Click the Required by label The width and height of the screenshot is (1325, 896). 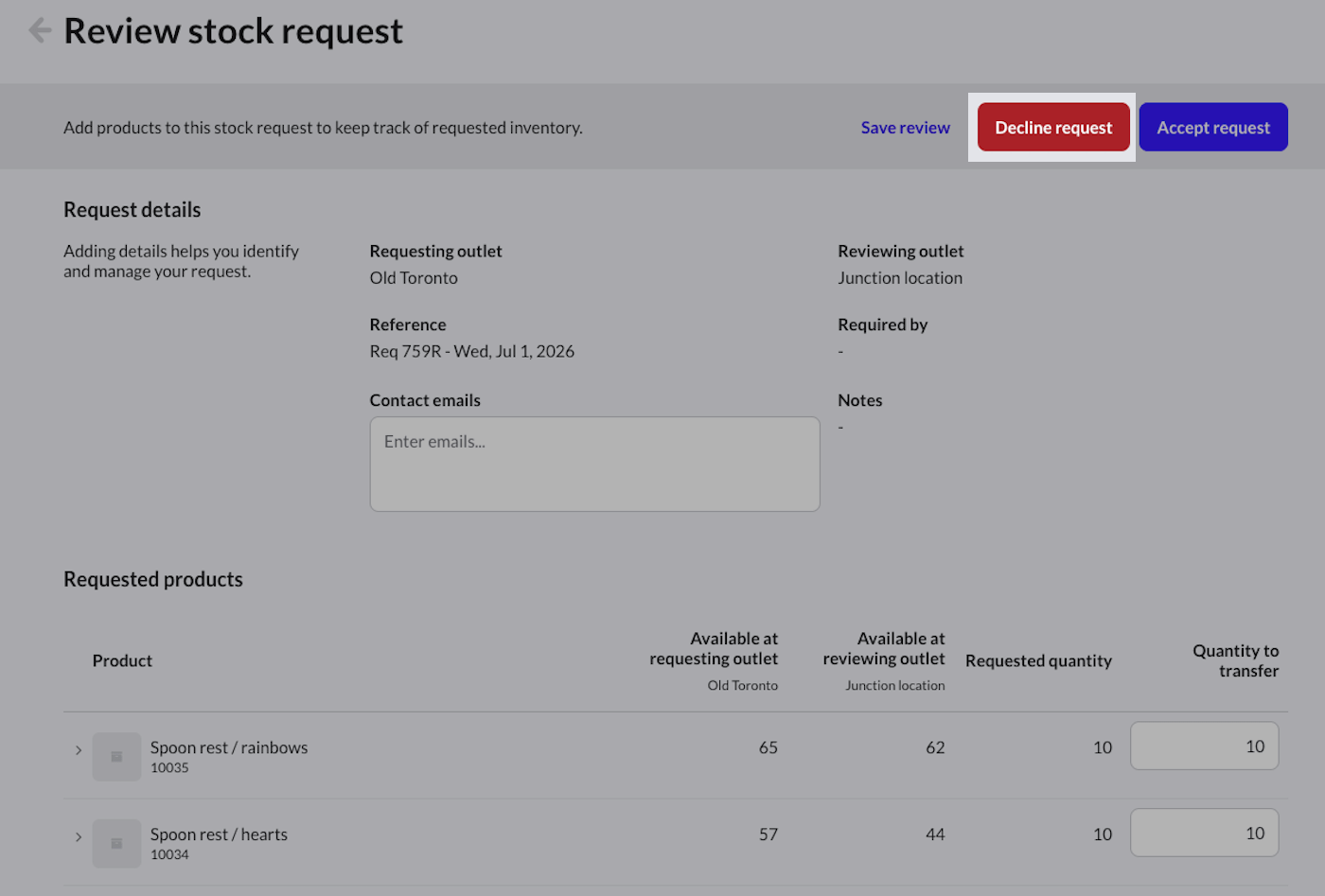[x=882, y=325]
